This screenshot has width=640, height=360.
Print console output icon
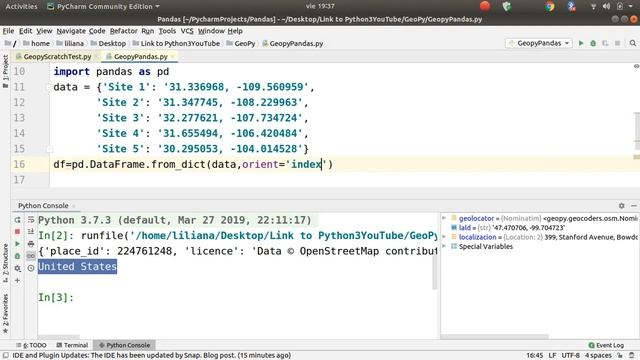31,244
